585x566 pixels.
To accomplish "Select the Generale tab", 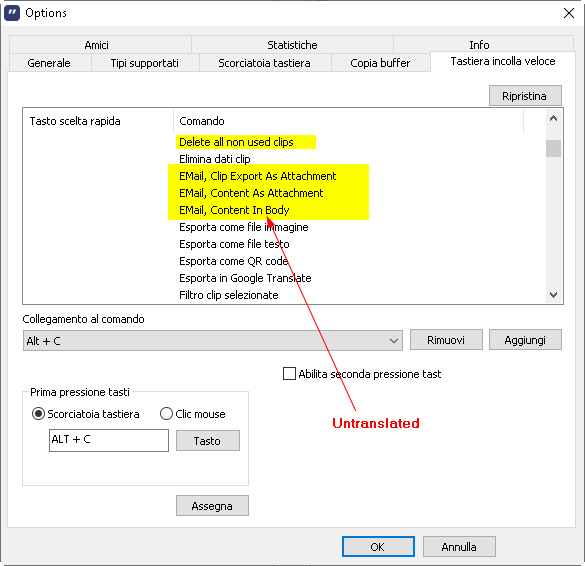I will [x=49, y=63].
